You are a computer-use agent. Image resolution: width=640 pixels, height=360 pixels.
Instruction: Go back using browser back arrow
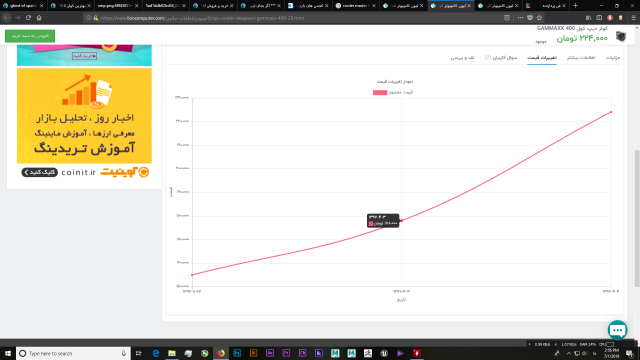pyautogui.click(x=7, y=18)
